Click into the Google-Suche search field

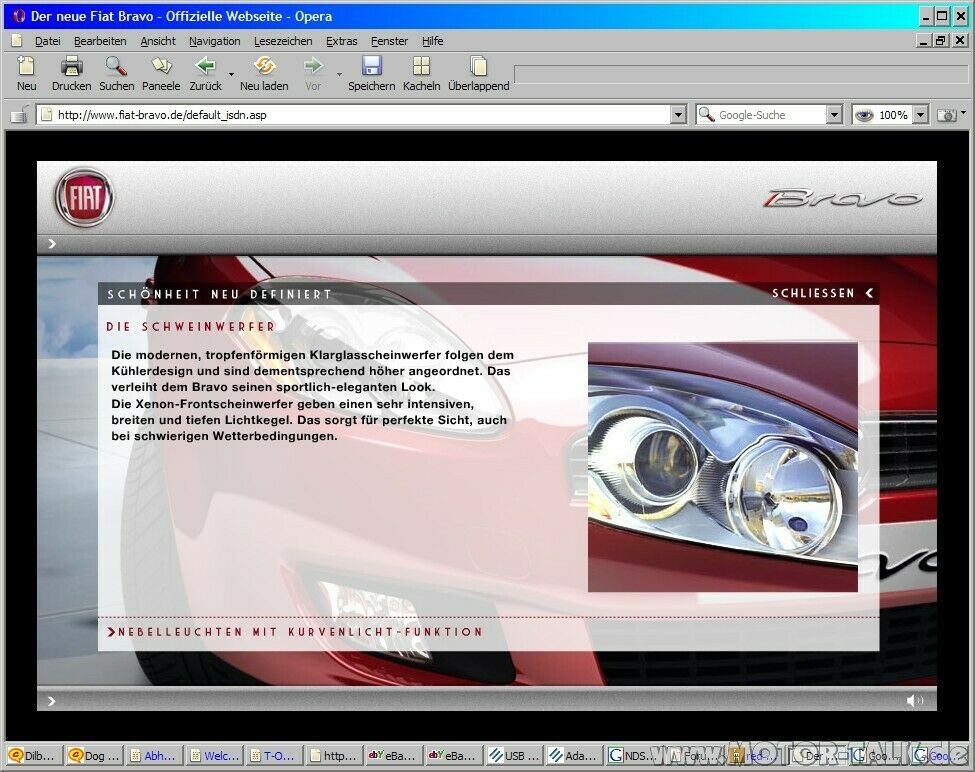770,114
